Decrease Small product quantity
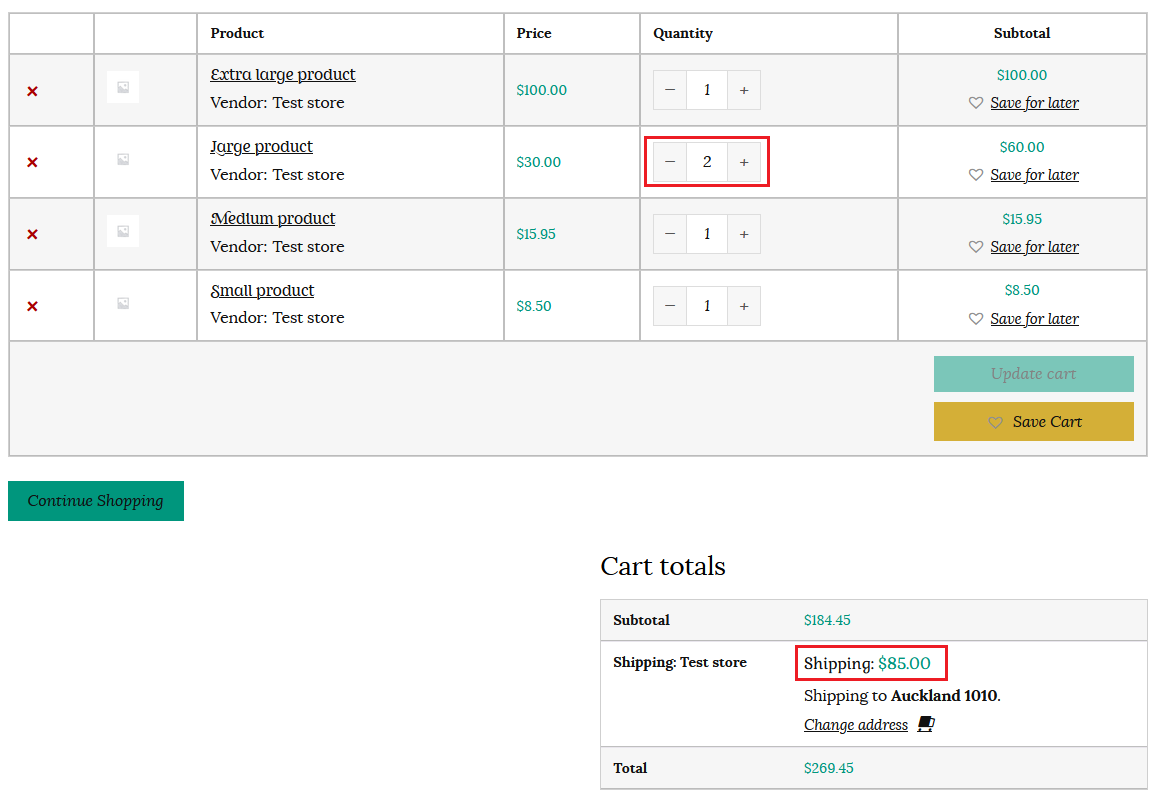Image resolution: width=1158 pixels, height=798 pixels. click(670, 306)
